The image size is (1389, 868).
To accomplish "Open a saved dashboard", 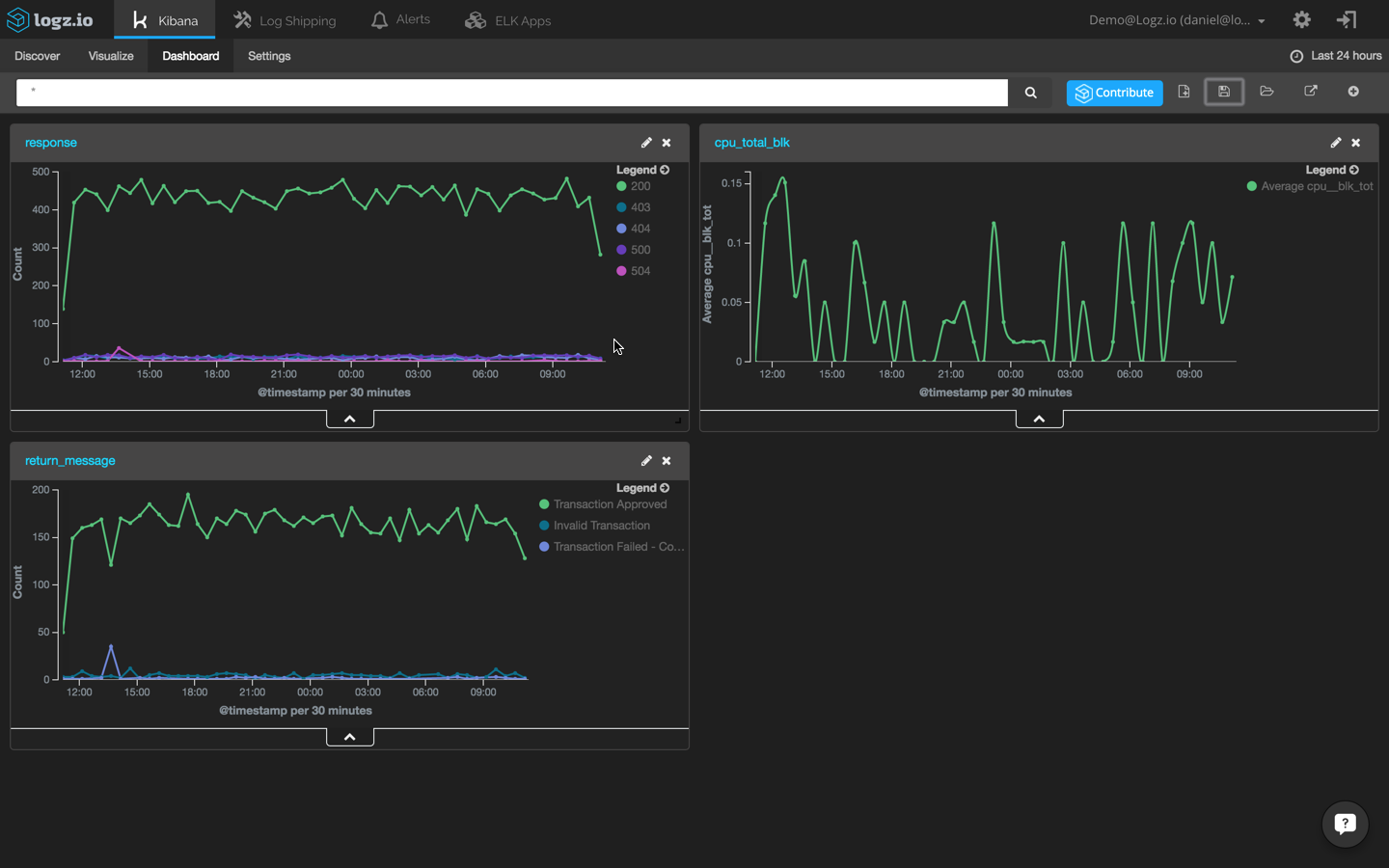I will pos(1266,92).
